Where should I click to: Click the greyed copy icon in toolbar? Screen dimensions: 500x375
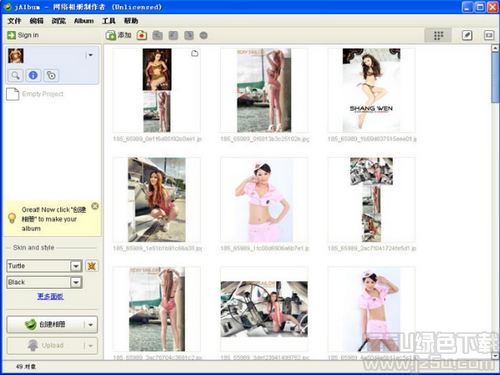point(157,35)
